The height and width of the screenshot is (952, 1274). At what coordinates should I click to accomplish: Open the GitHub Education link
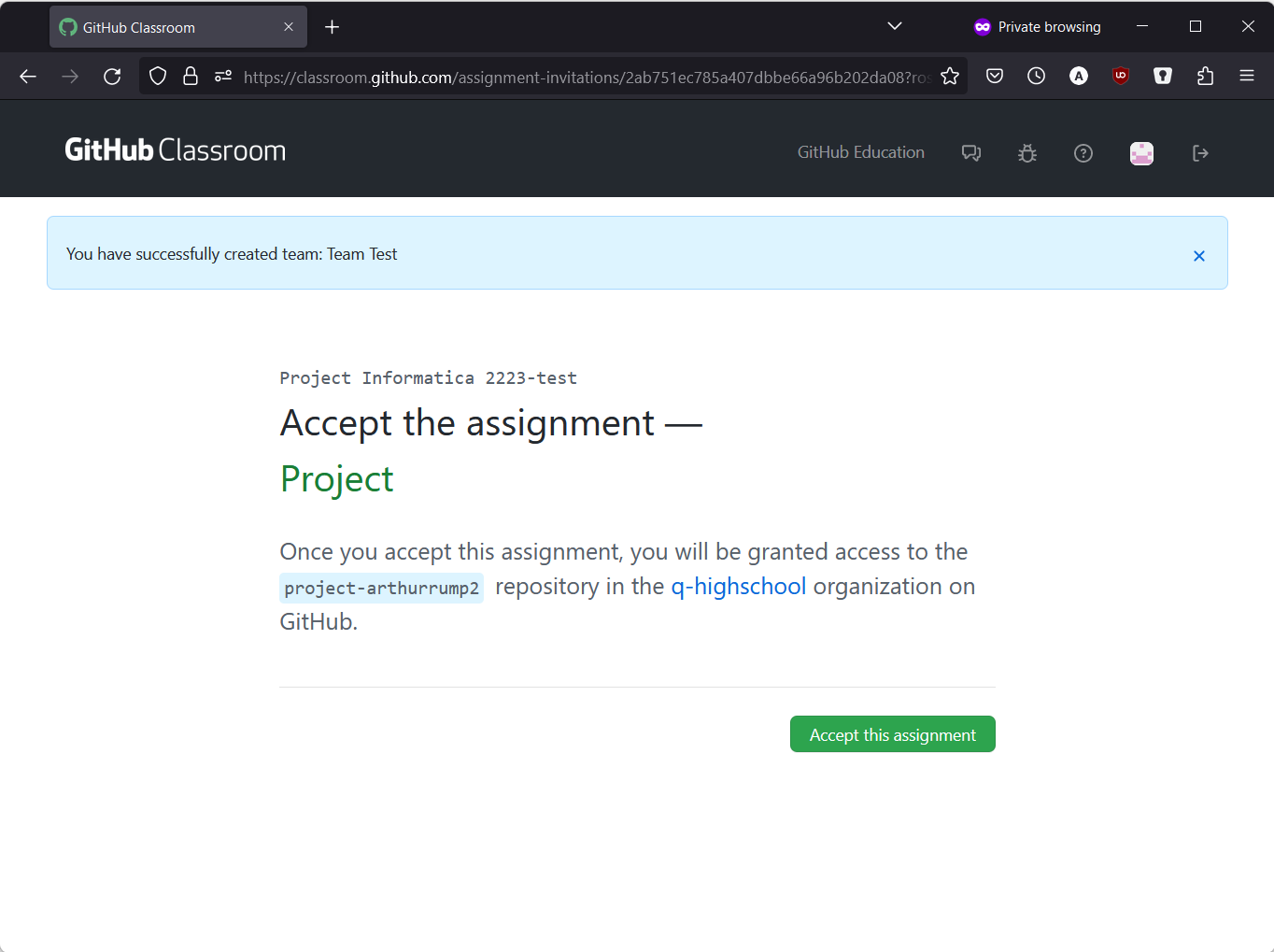(x=860, y=152)
